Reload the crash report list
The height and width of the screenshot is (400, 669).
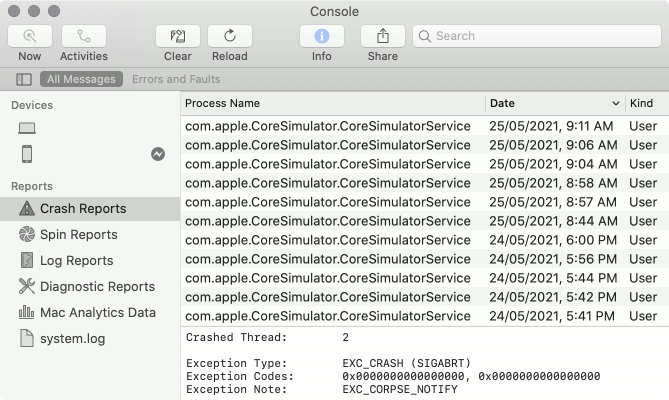click(x=230, y=36)
